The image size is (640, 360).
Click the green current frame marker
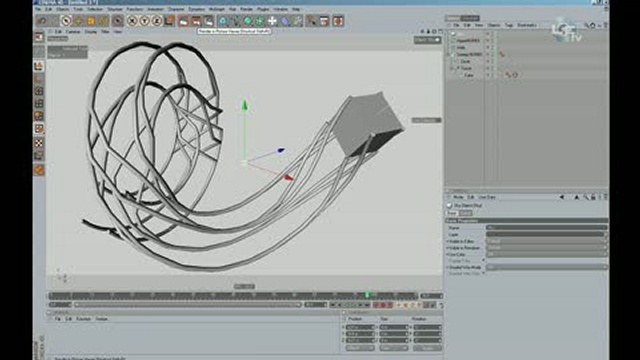pyautogui.click(x=367, y=295)
